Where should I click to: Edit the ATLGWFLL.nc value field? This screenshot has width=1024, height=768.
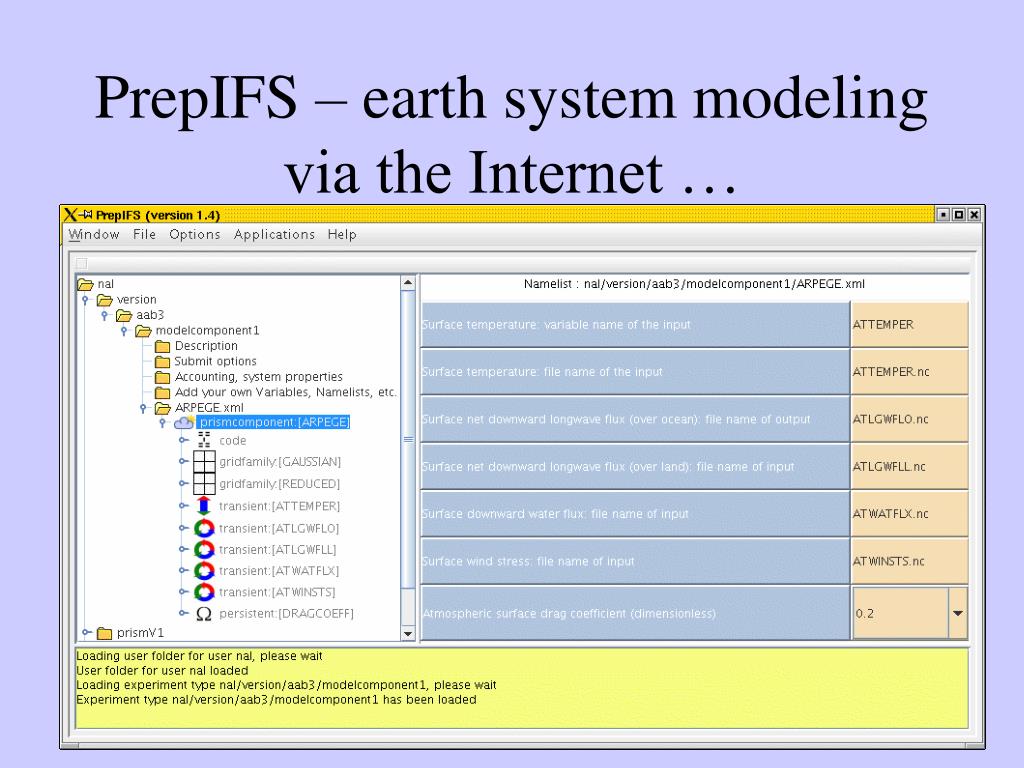(x=909, y=466)
